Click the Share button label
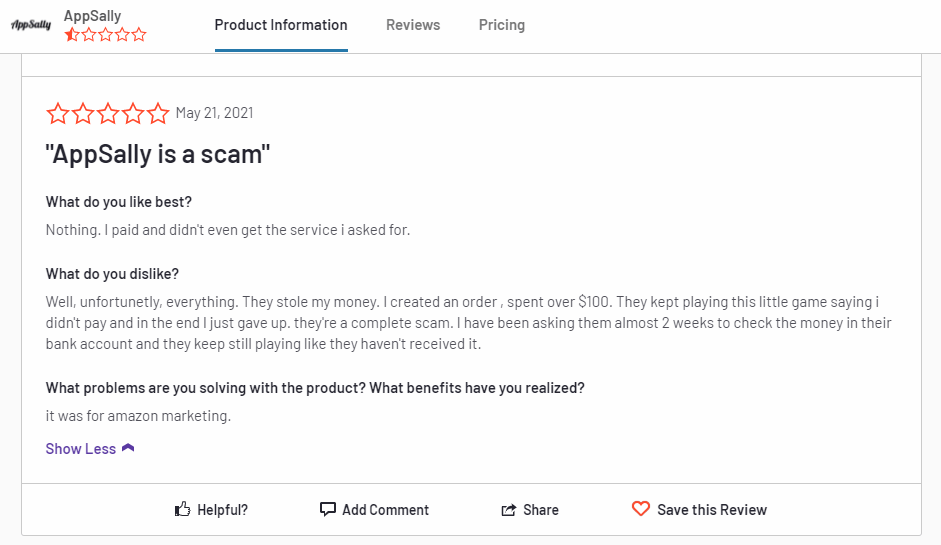Viewport: 941px width, 545px height. pos(541,510)
